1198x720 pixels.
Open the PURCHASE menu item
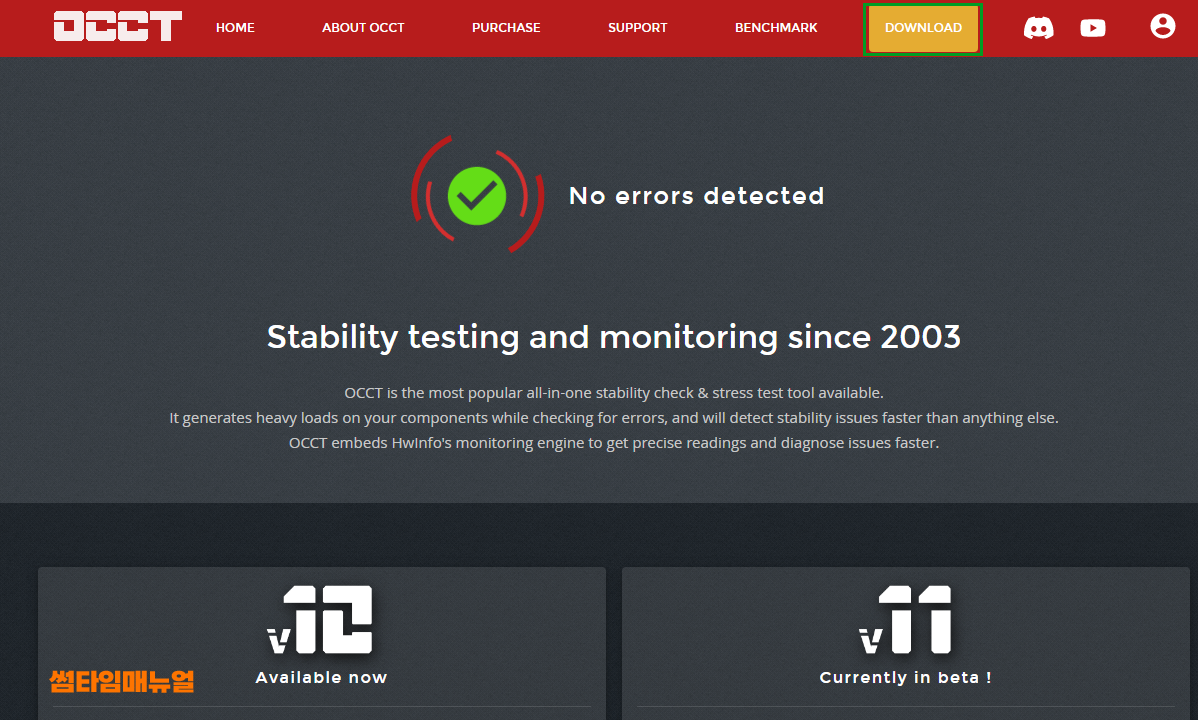506,28
